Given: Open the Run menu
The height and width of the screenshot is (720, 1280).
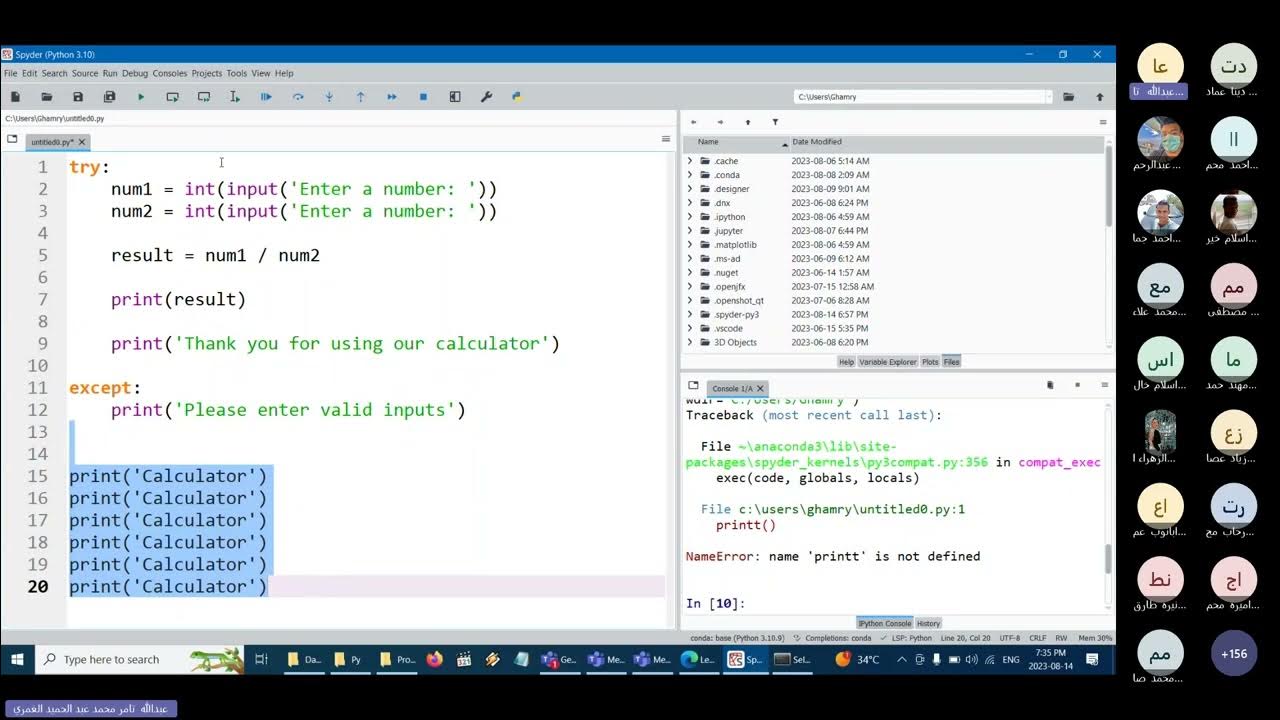Looking at the screenshot, I should pyautogui.click(x=110, y=73).
